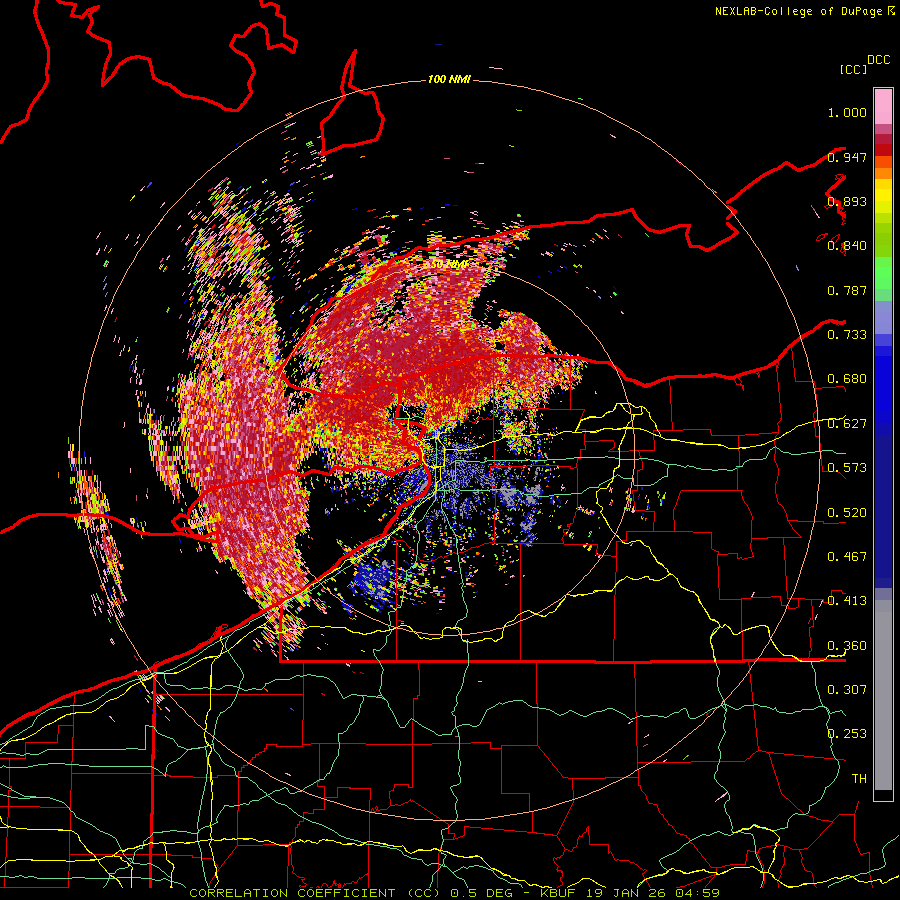Click the 19 JAN 26 date text
900x900 pixels.
(x=625, y=893)
